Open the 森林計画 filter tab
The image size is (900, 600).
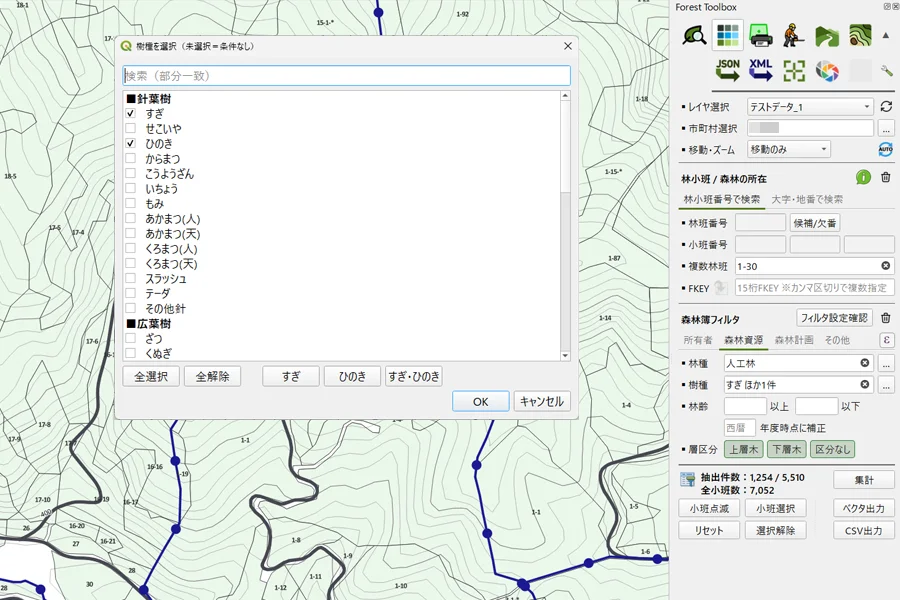point(794,340)
